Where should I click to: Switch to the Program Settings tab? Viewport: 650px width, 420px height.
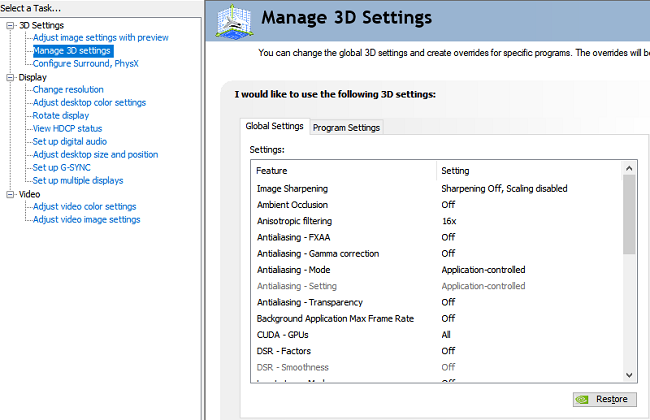(345, 127)
